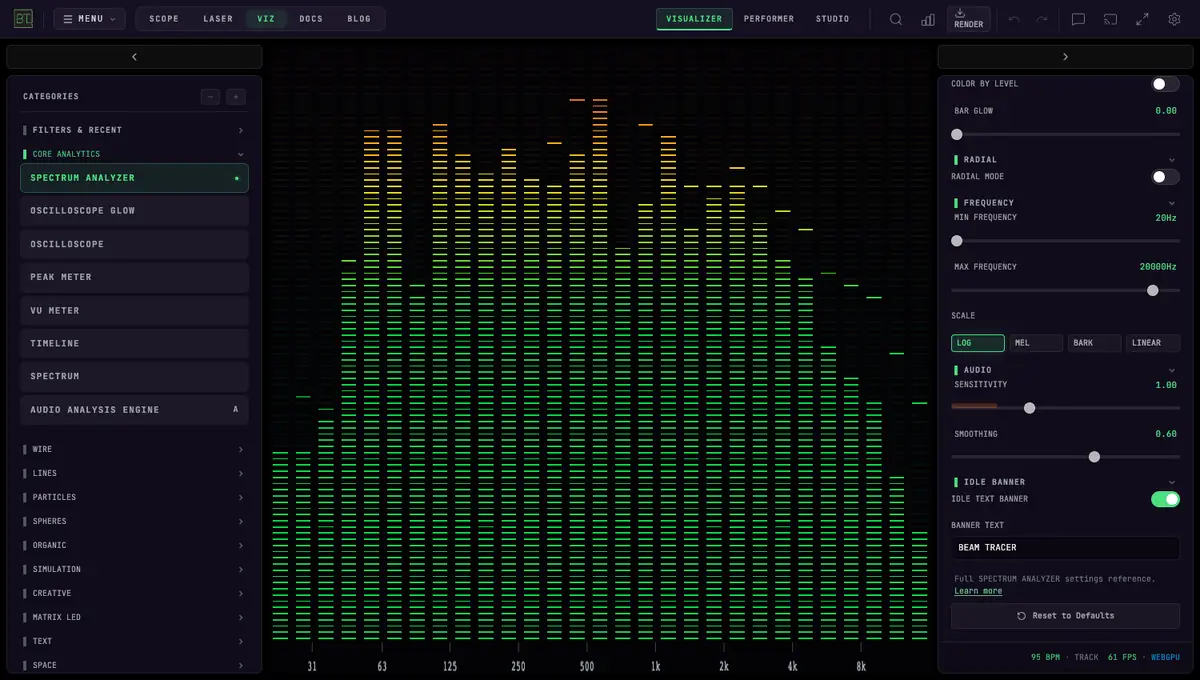The width and height of the screenshot is (1200, 680).
Task: Adjust the Smoothing slider handle
Action: pyautogui.click(x=1094, y=457)
